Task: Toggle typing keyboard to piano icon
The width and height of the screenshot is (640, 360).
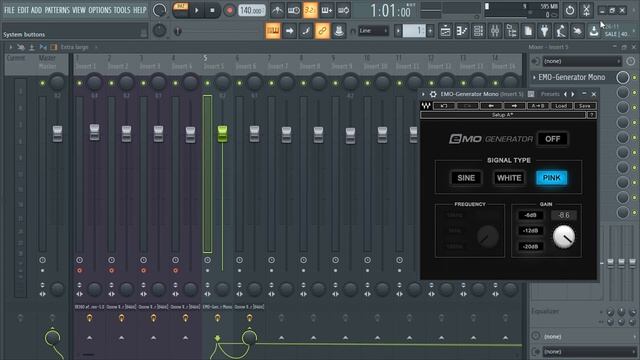Action: coord(273,31)
